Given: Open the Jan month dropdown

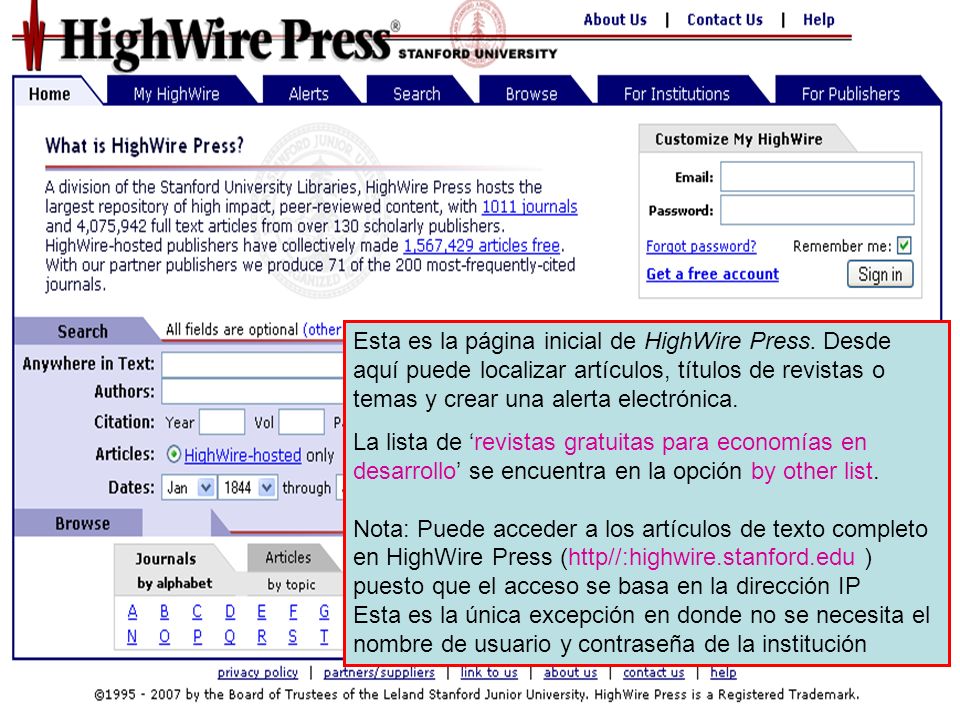Looking at the screenshot, I should [x=189, y=487].
